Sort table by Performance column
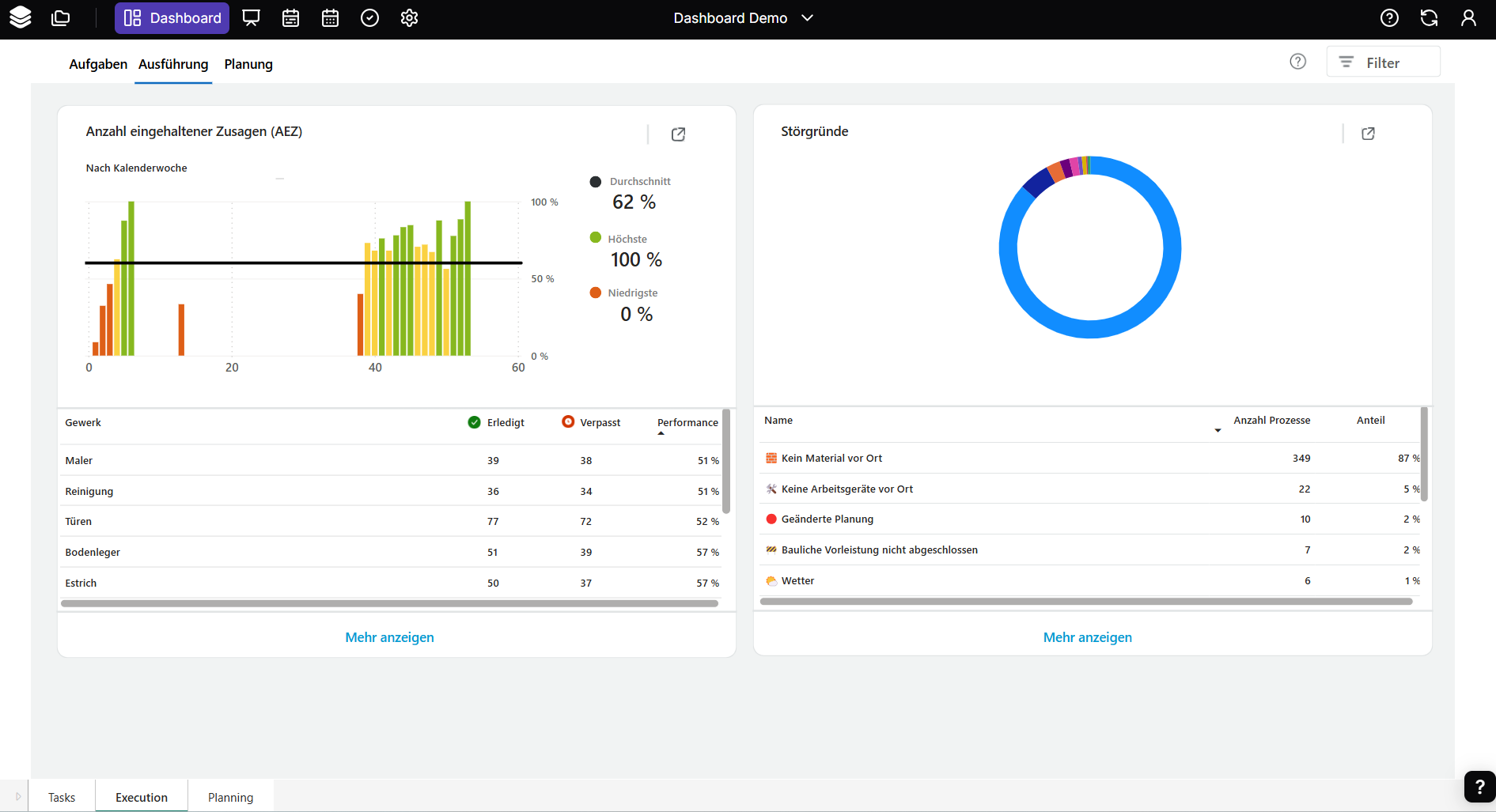This screenshot has height=812, width=1496. (x=687, y=423)
